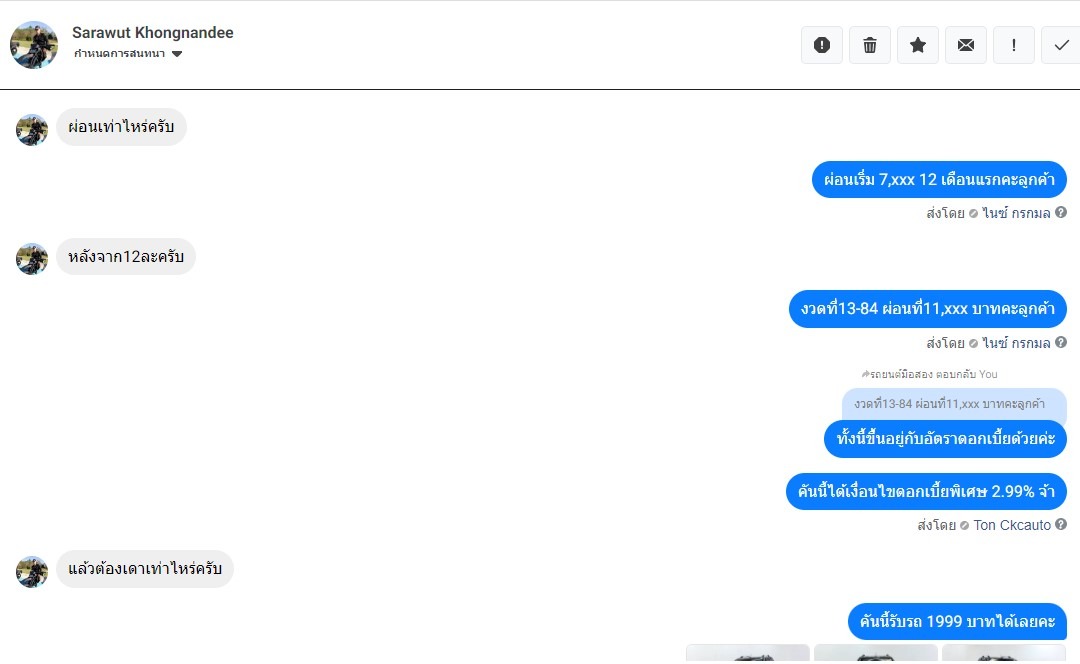
Task: Delete conversation using the trash icon
Action: pyautogui.click(x=870, y=45)
